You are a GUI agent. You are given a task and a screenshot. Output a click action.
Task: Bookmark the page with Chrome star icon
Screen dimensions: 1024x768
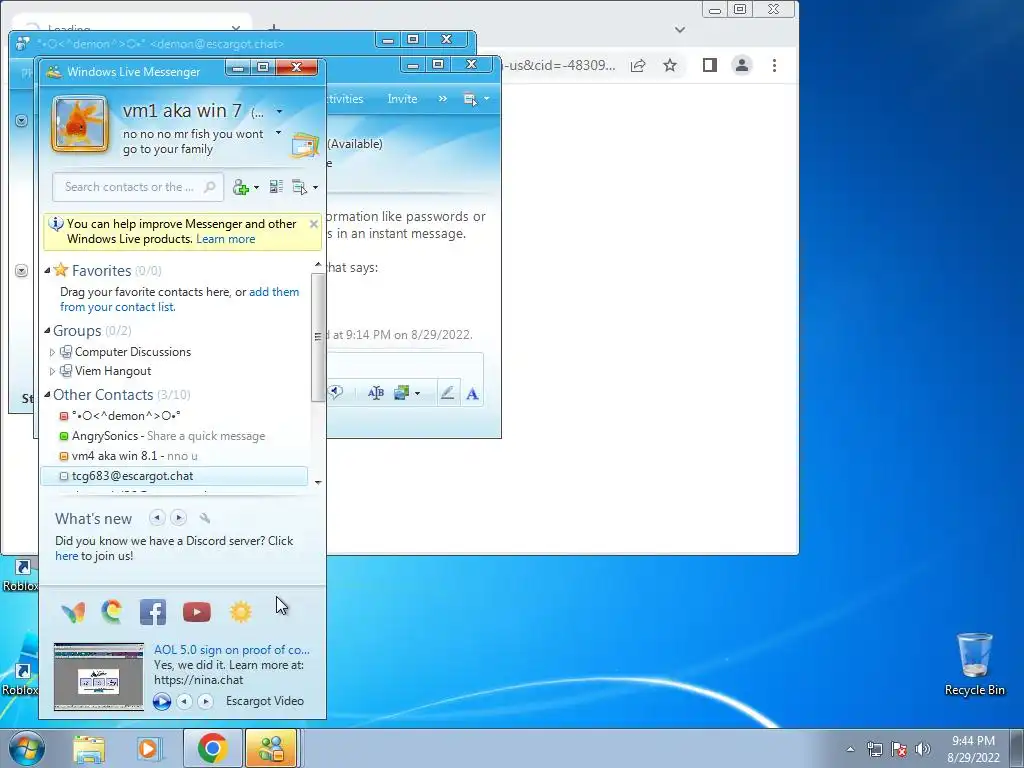point(670,65)
